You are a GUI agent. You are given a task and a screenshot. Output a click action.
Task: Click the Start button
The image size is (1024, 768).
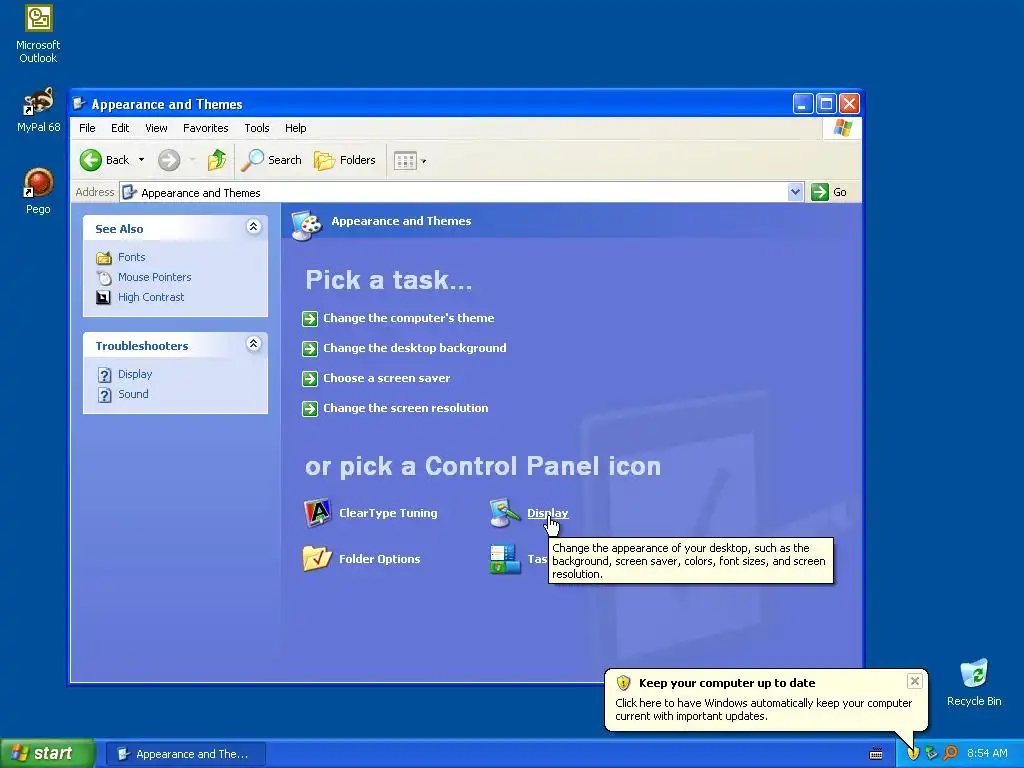[x=47, y=753]
